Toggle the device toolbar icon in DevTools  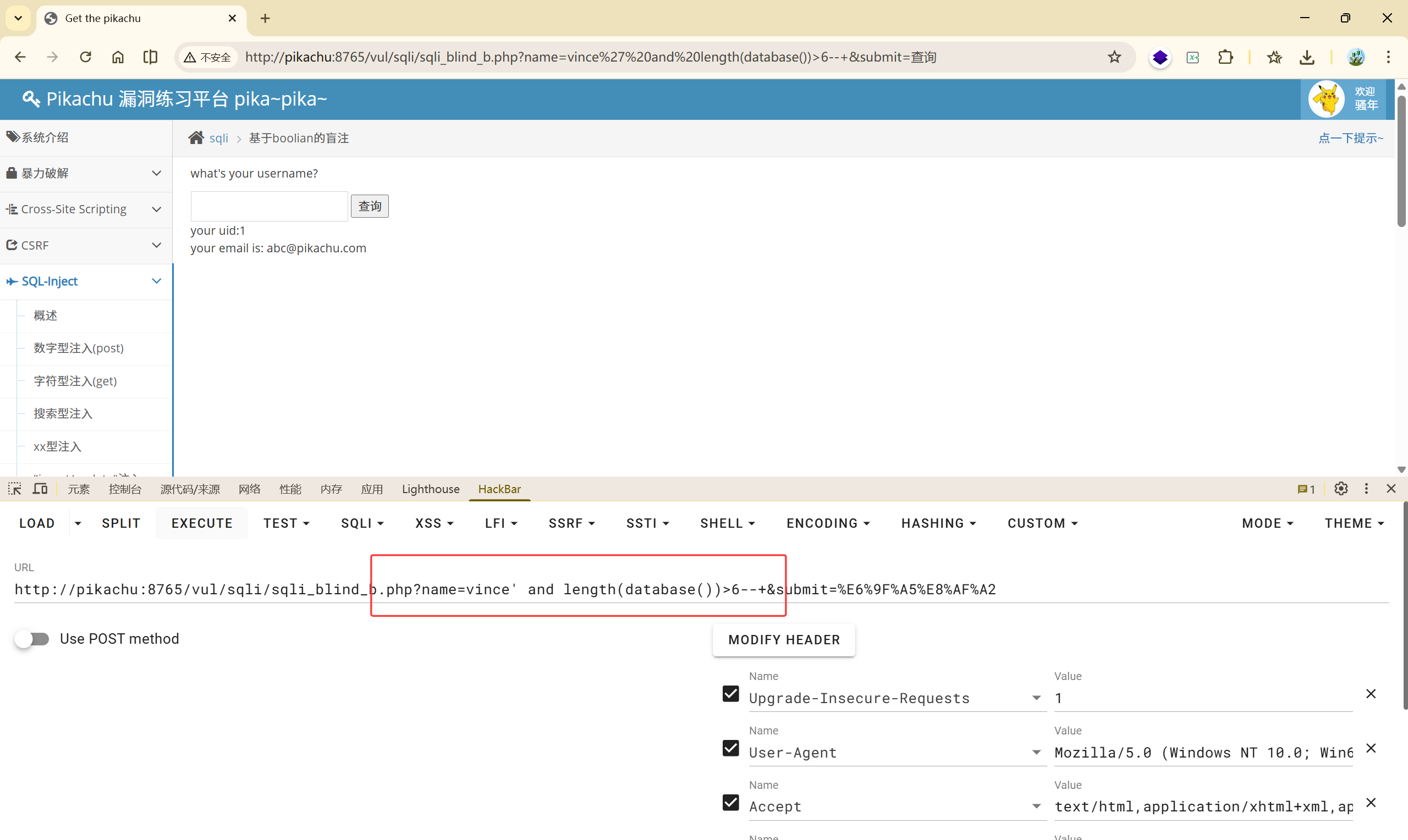40,489
